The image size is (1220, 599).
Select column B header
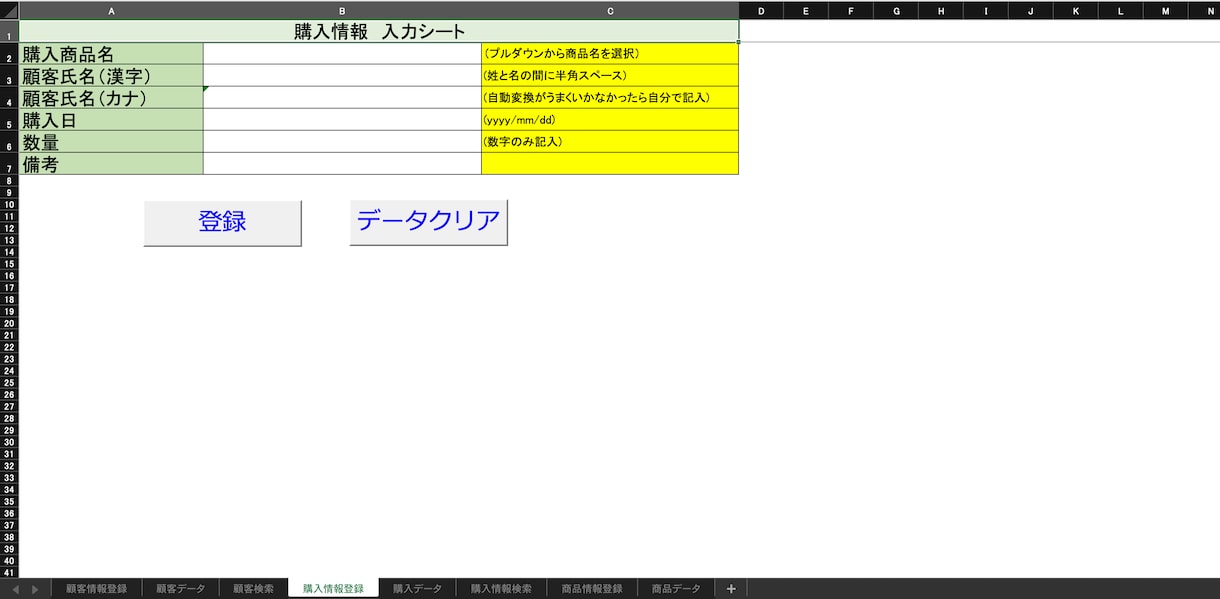(x=342, y=10)
